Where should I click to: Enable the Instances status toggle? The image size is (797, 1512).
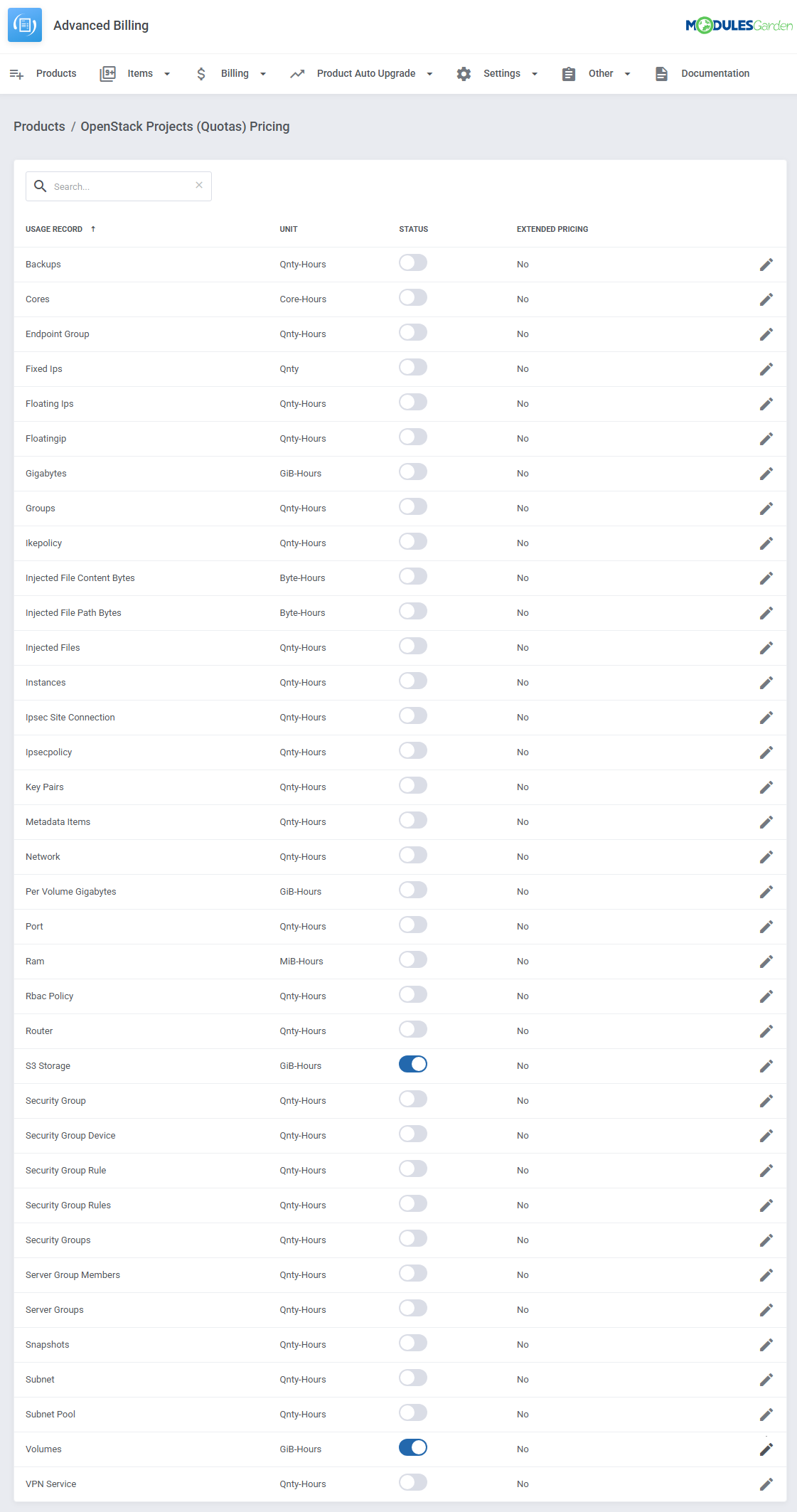pos(413,681)
